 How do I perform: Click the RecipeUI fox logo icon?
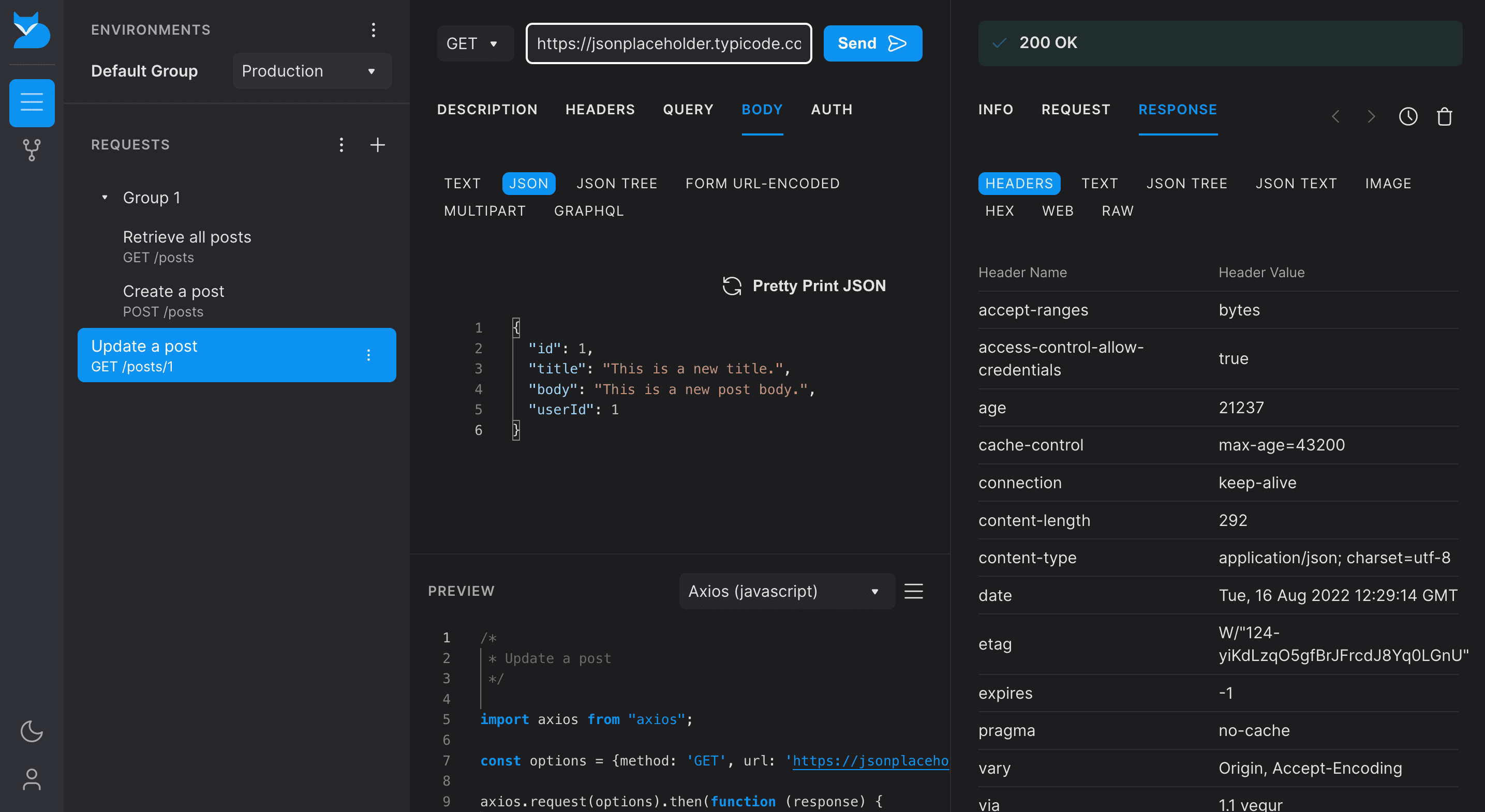(x=32, y=30)
